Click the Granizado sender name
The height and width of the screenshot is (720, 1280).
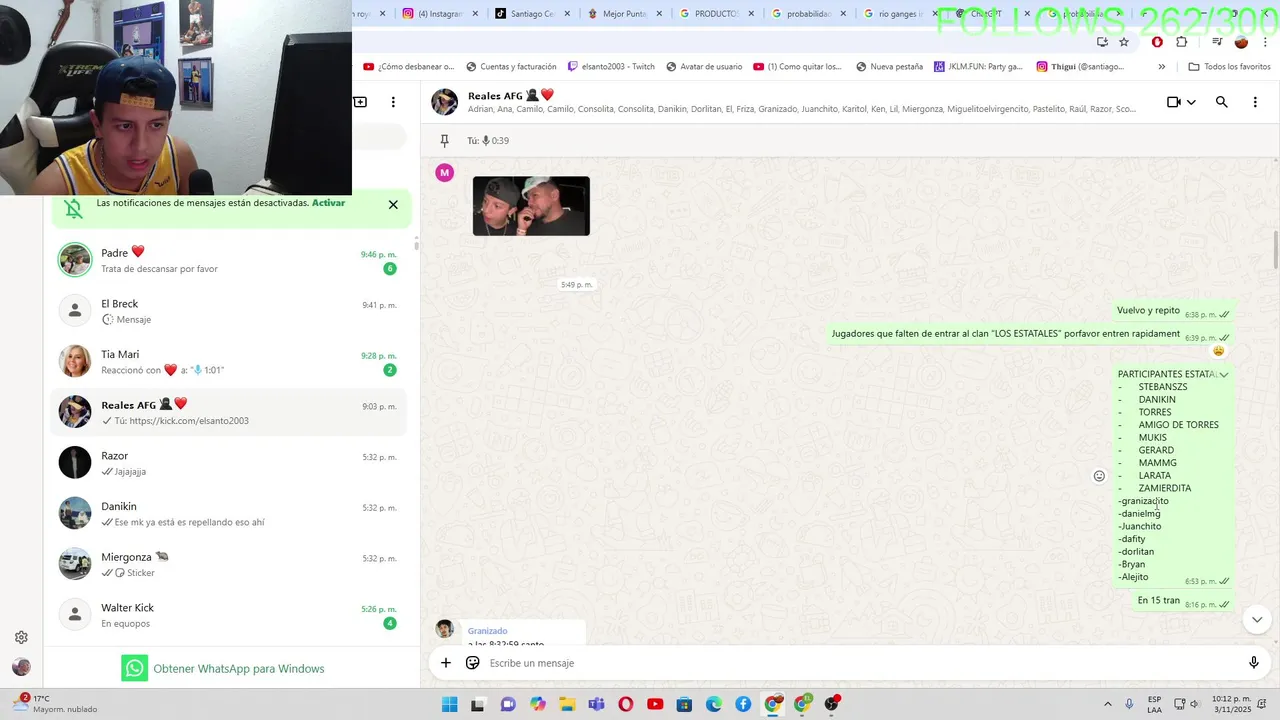click(487, 631)
